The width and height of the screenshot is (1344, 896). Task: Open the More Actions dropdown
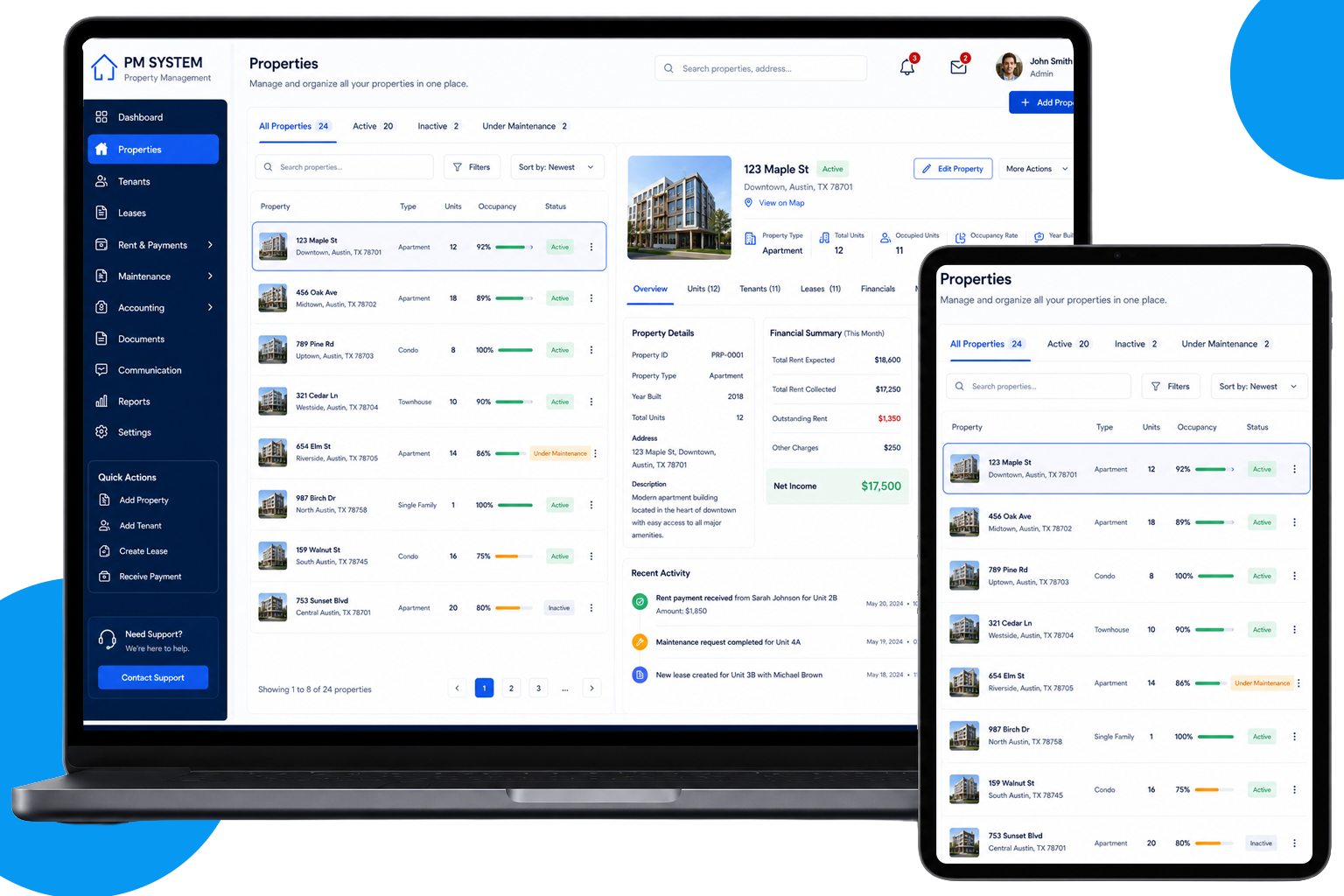point(1036,169)
